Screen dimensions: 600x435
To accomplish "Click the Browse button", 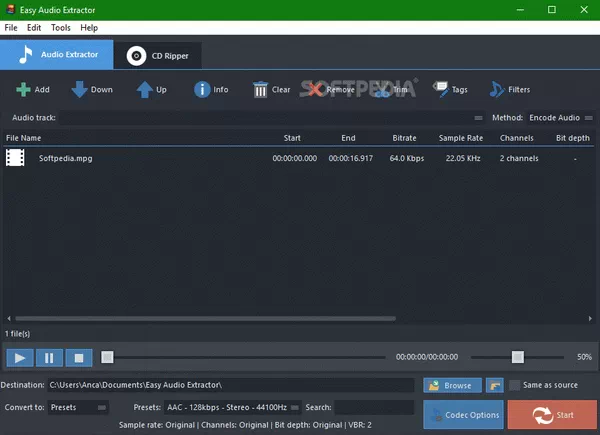I will point(452,385).
